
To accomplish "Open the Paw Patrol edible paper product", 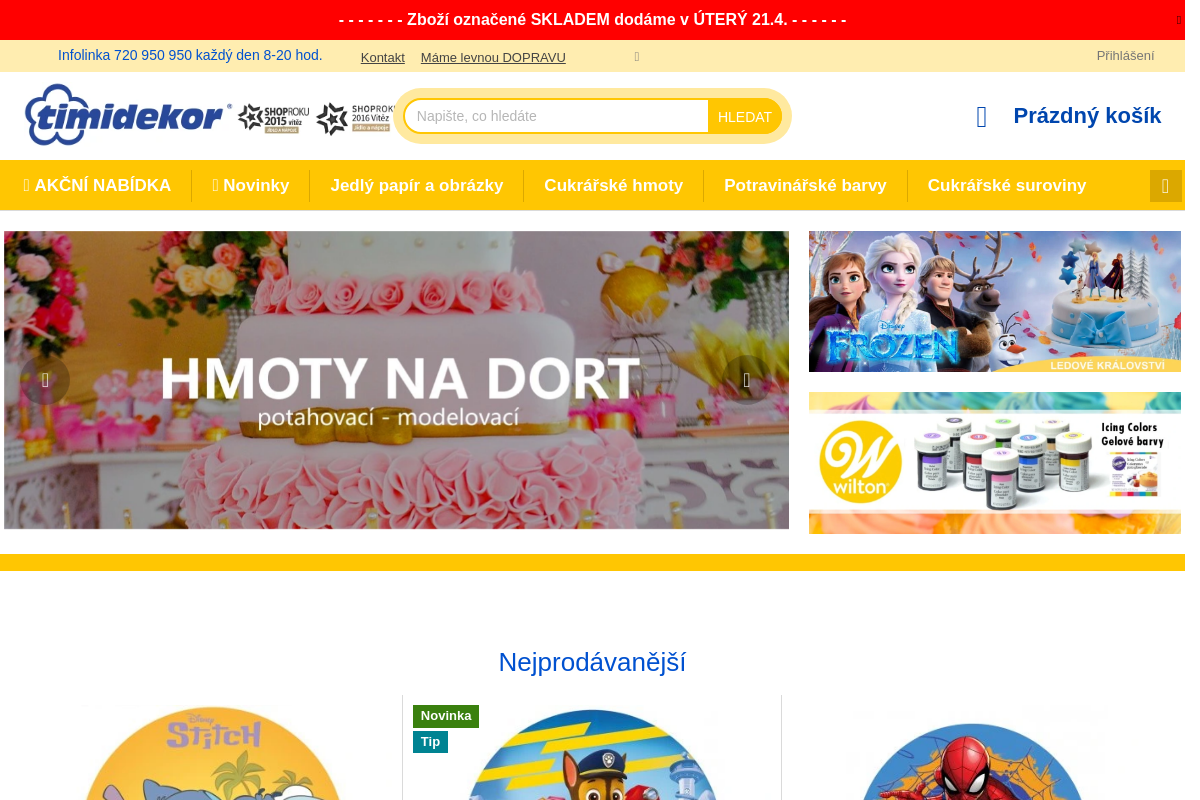I will click(x=592, y=754).
